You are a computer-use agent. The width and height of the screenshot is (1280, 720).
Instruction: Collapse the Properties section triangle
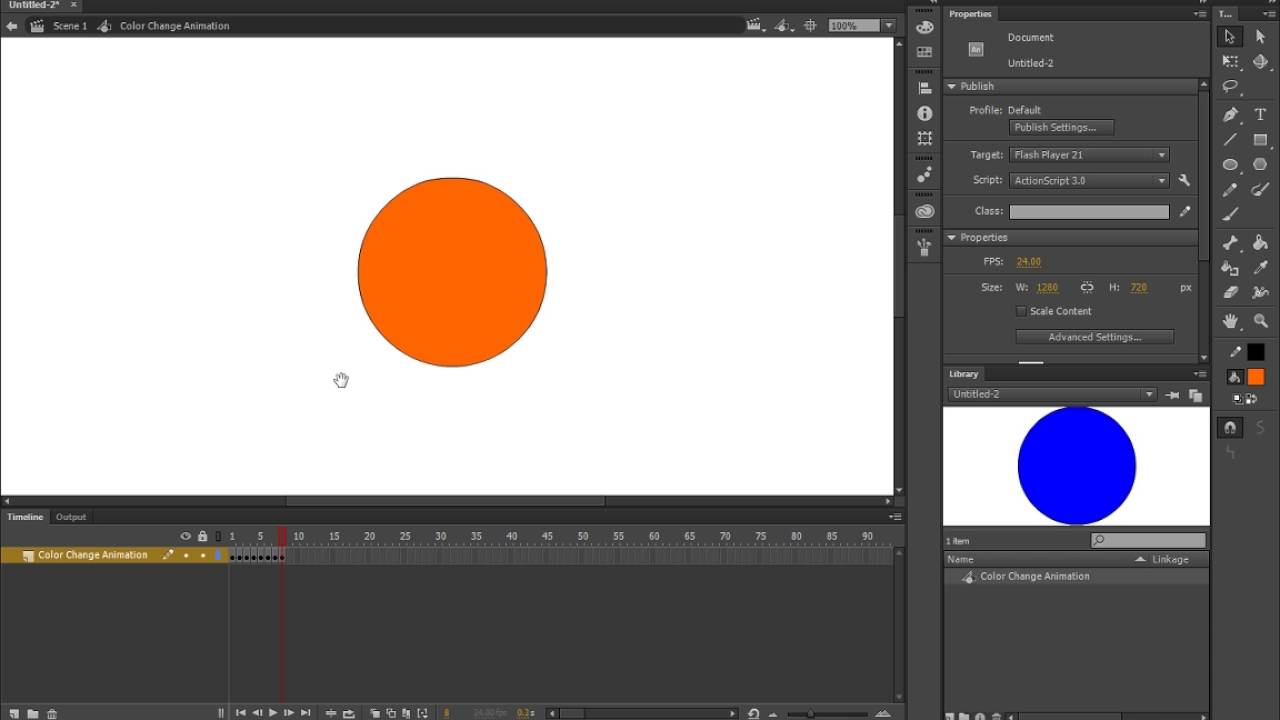(x=952, y=238)
